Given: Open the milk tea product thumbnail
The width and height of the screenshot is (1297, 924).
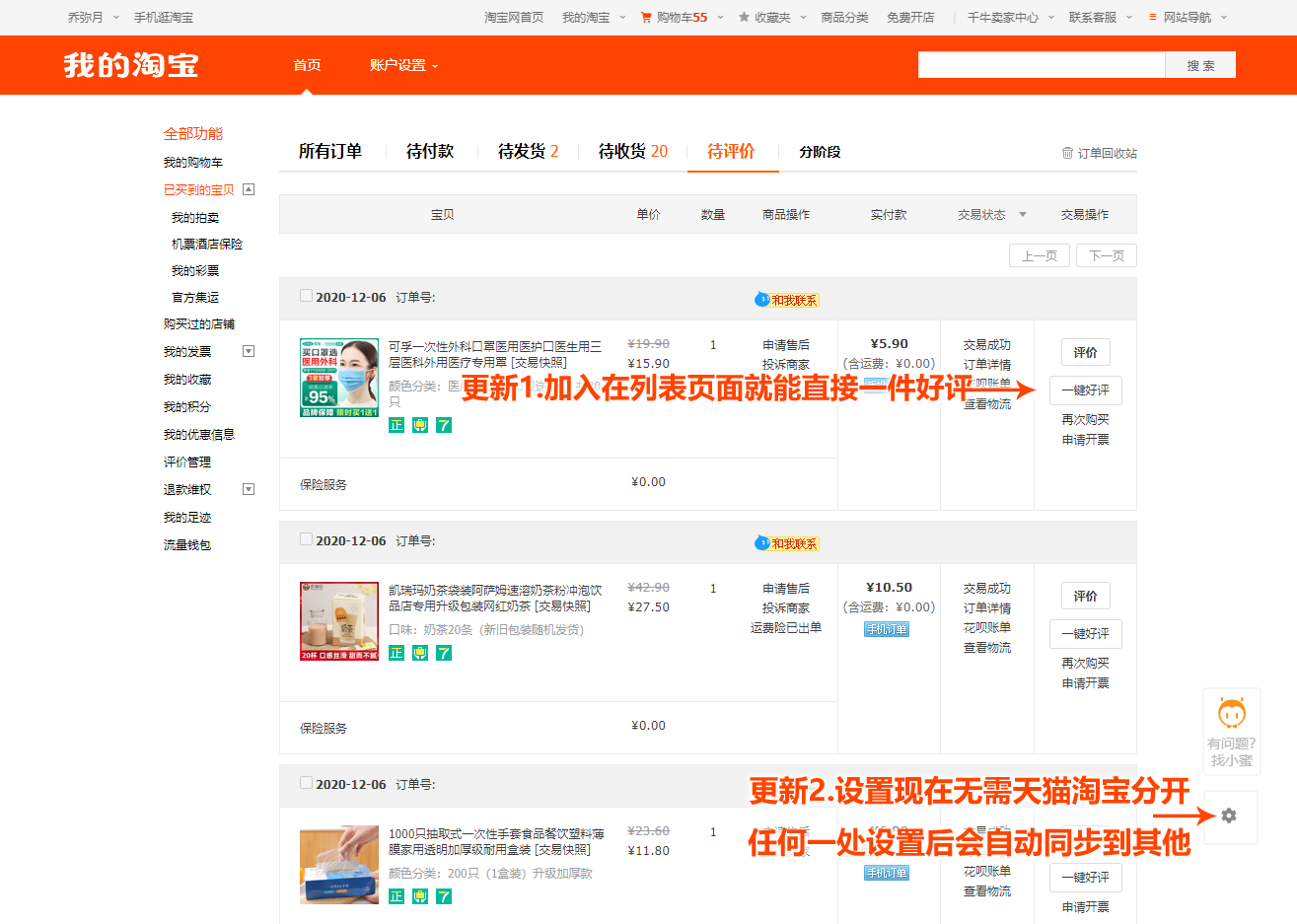Looking at the screenshot, I should tap(339, 621).
